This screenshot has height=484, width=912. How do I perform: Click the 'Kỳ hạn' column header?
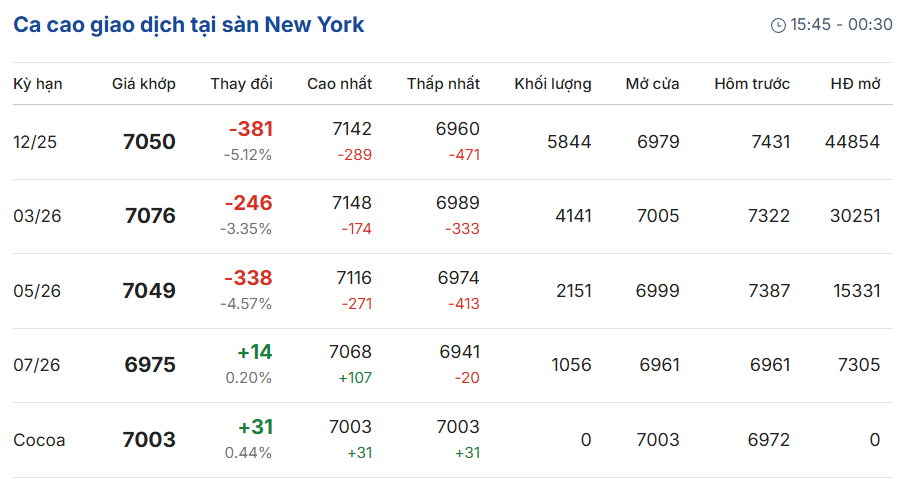pyautogui.click(x=38, y=84)
